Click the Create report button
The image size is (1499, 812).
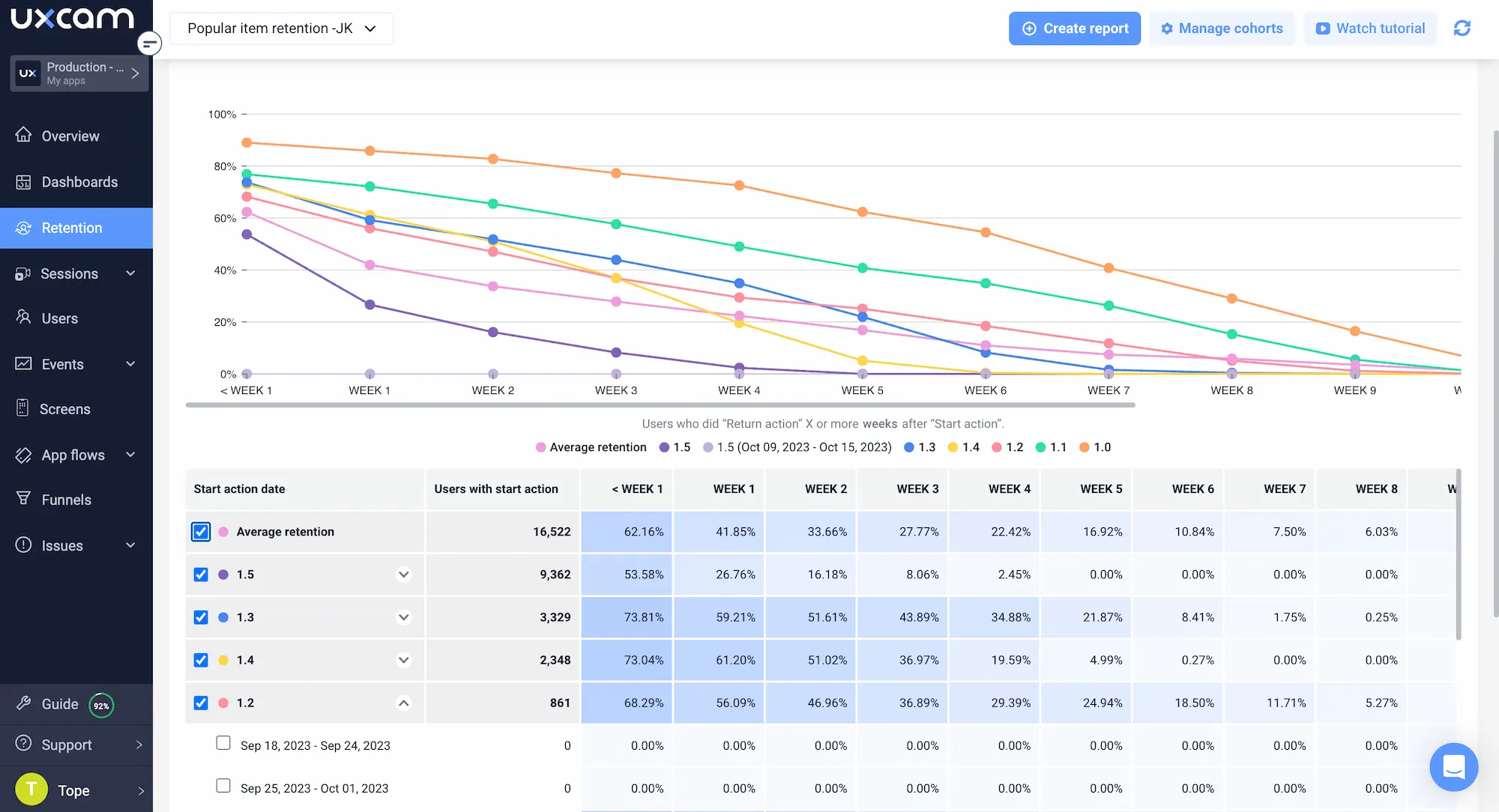pos(1074,28)
